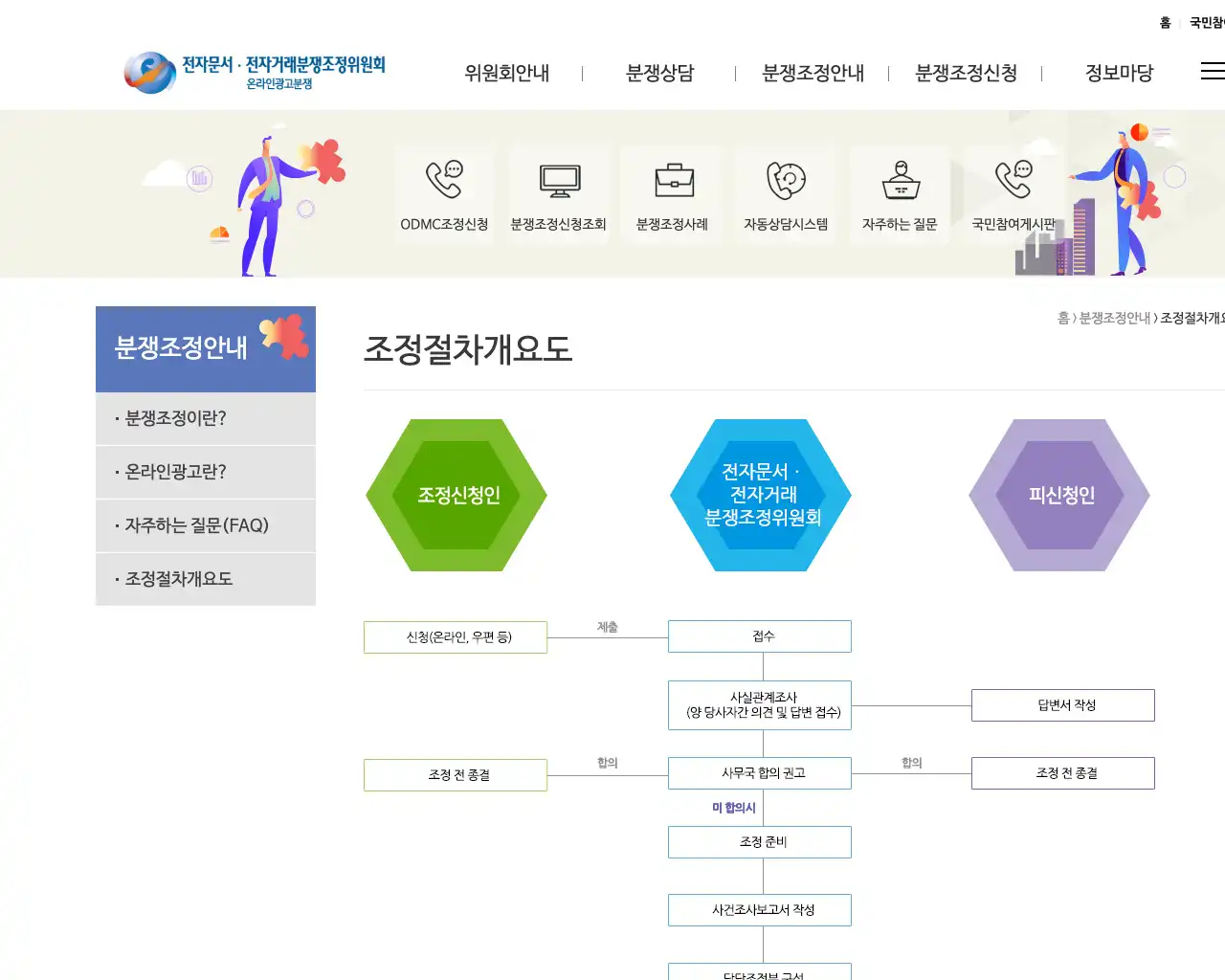The width and height of the screenshot is (1225, 980).
Task: Open 분쟁조정신청조회 via the monitor icon
Action: [x=558, y=182]
